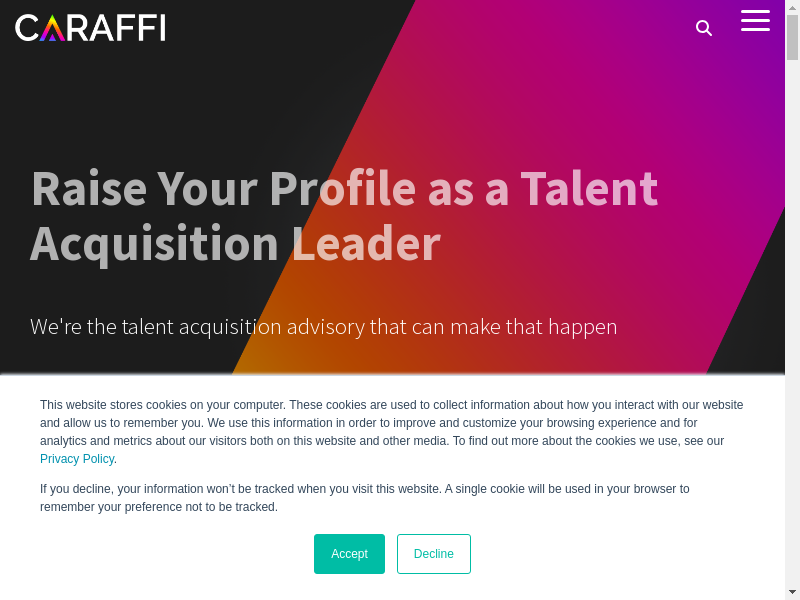
Task: Click the scrollbar up arrow
Action: (x=792, y=7)
